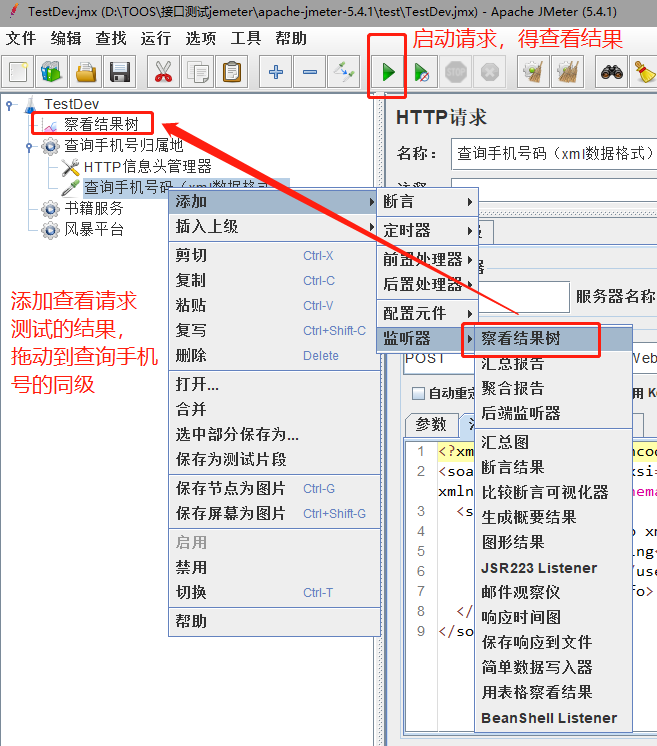The image size is (657, 746).
Task: Choose BeanShell Listener
Action: [553, 718]
